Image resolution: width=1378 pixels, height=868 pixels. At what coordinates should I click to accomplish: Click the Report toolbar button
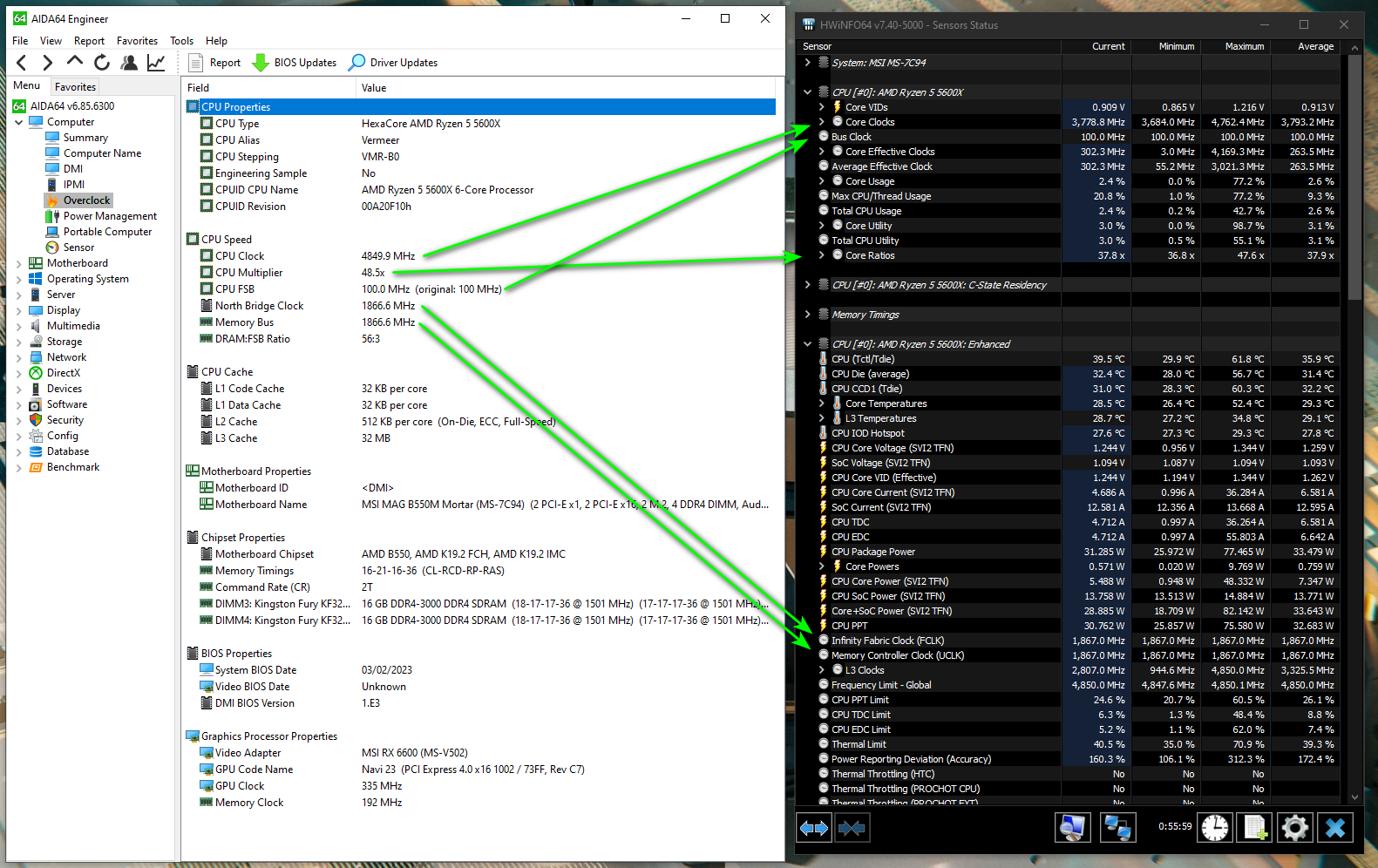pos(214,63)
